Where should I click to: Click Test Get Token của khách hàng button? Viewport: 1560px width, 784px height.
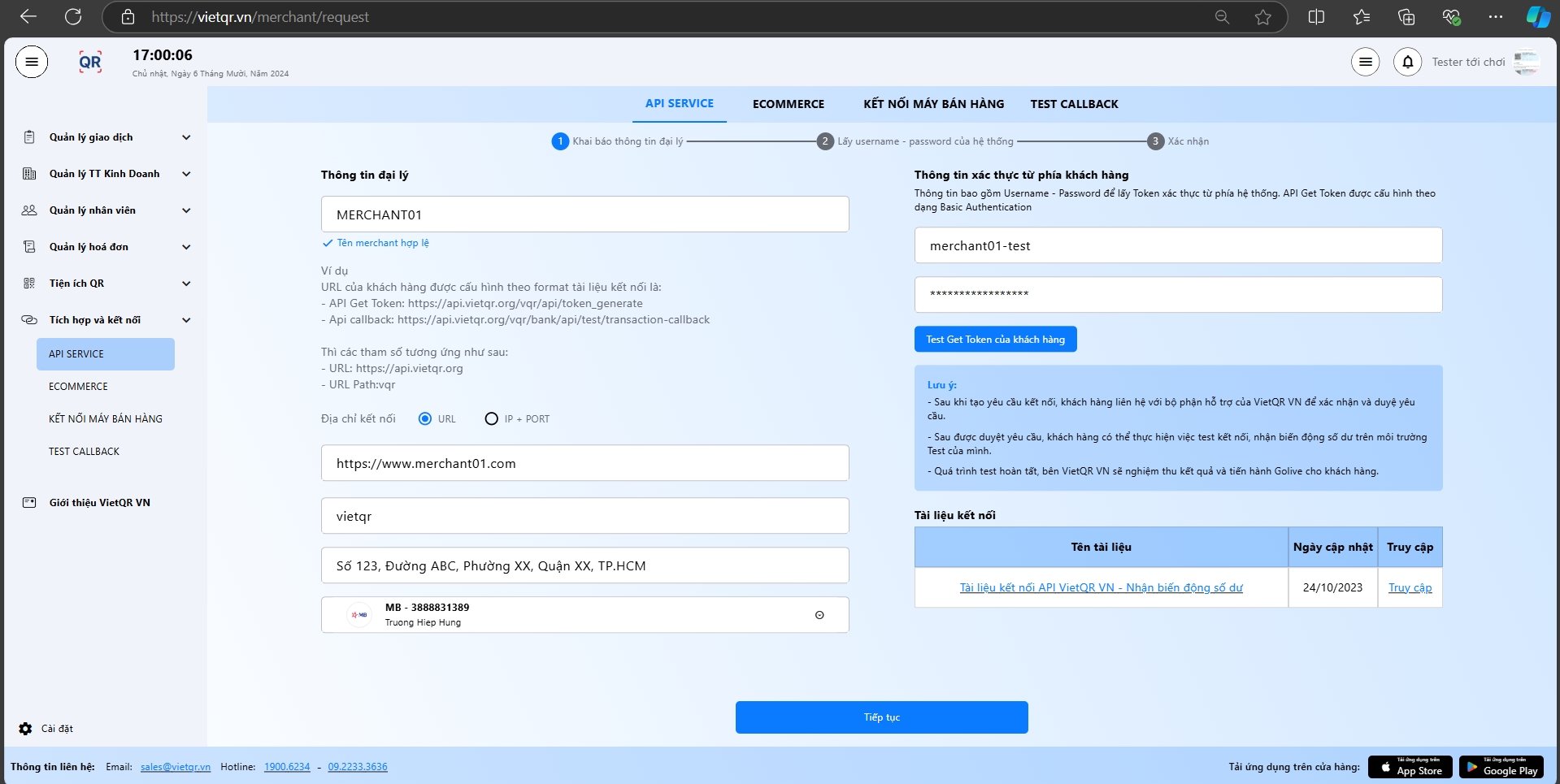[x=995, y=340]
